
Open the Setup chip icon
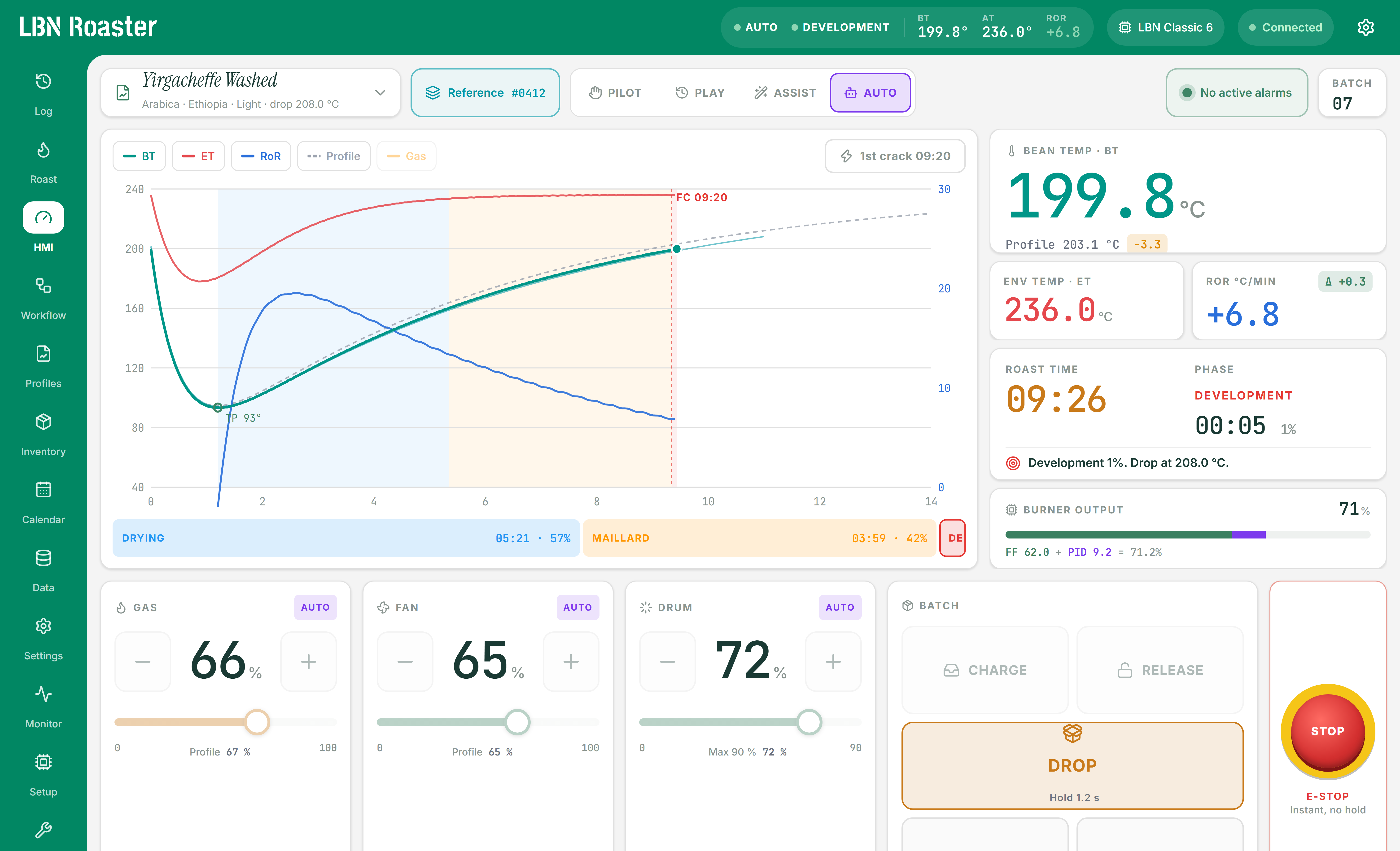43,762
